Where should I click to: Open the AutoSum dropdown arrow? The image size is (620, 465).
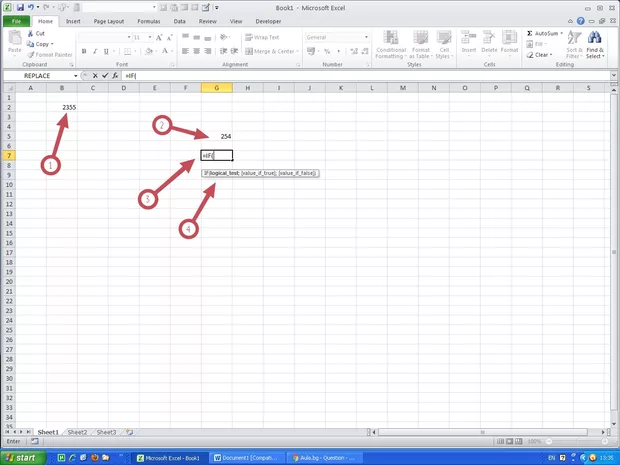click(561, 33)
